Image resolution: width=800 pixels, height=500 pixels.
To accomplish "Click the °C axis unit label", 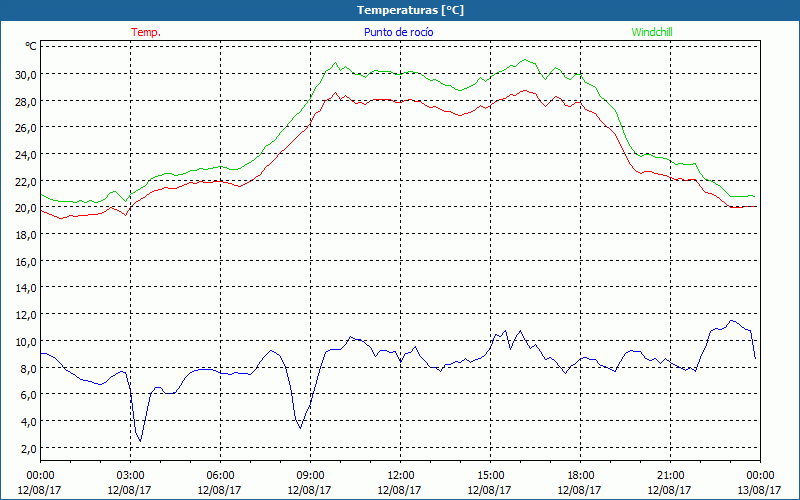I will pyautogui.click(x=31, y=46).
